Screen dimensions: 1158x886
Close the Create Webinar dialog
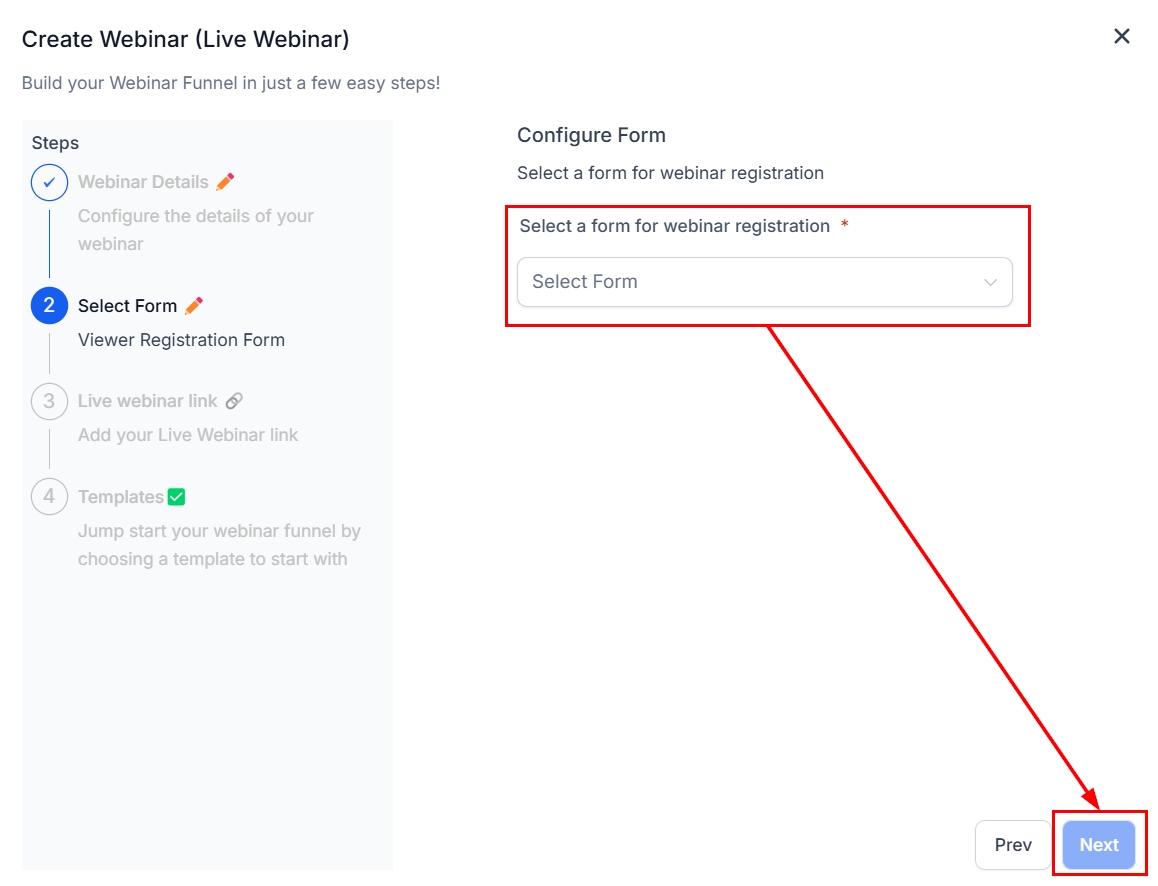pos(1122,37)
